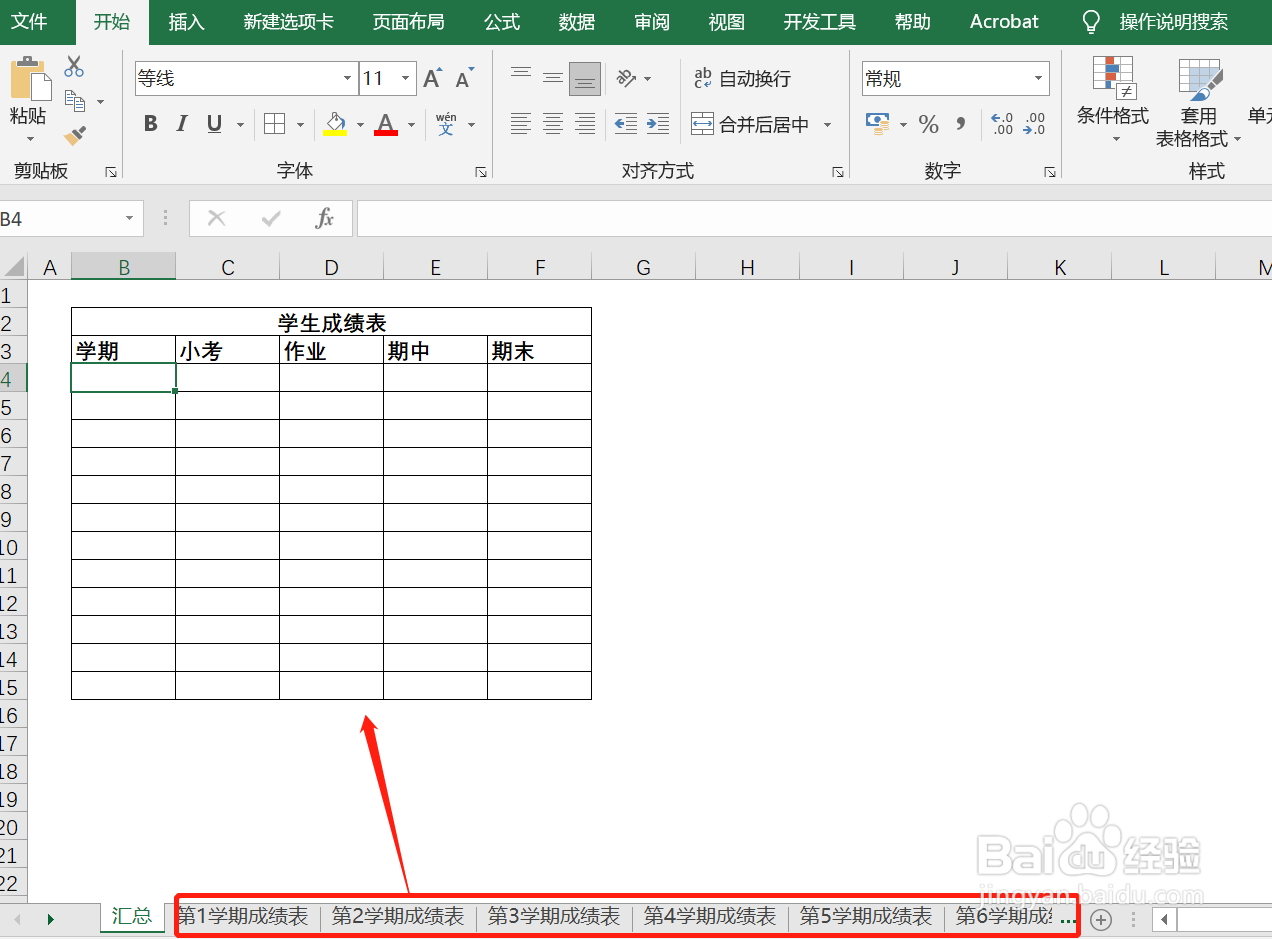Click the wén phonetic guide icon

pyautogui.click(x=446, y=124)
